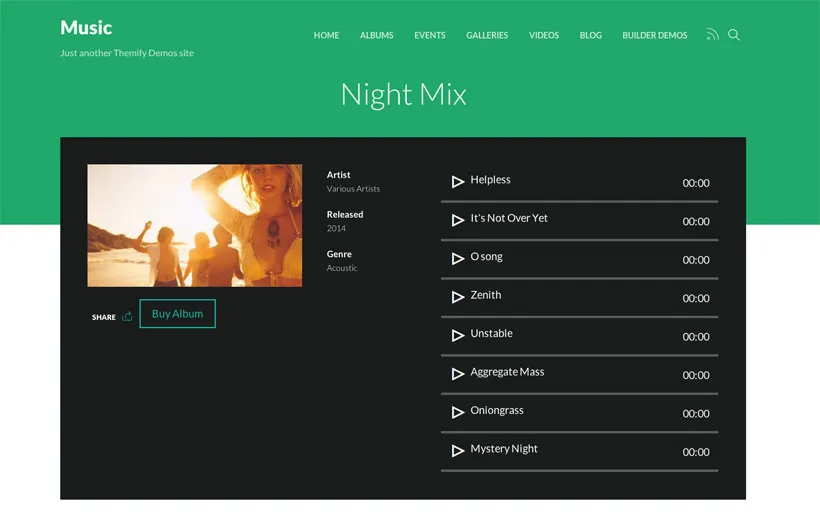This screenshot has height=531, width=820.
Task: Play the Oniongrass track
Action: click(458, 412)
